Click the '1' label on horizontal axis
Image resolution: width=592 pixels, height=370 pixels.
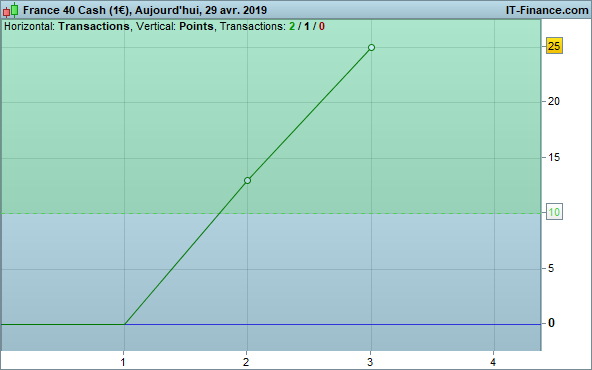click(x=123, y=362)
